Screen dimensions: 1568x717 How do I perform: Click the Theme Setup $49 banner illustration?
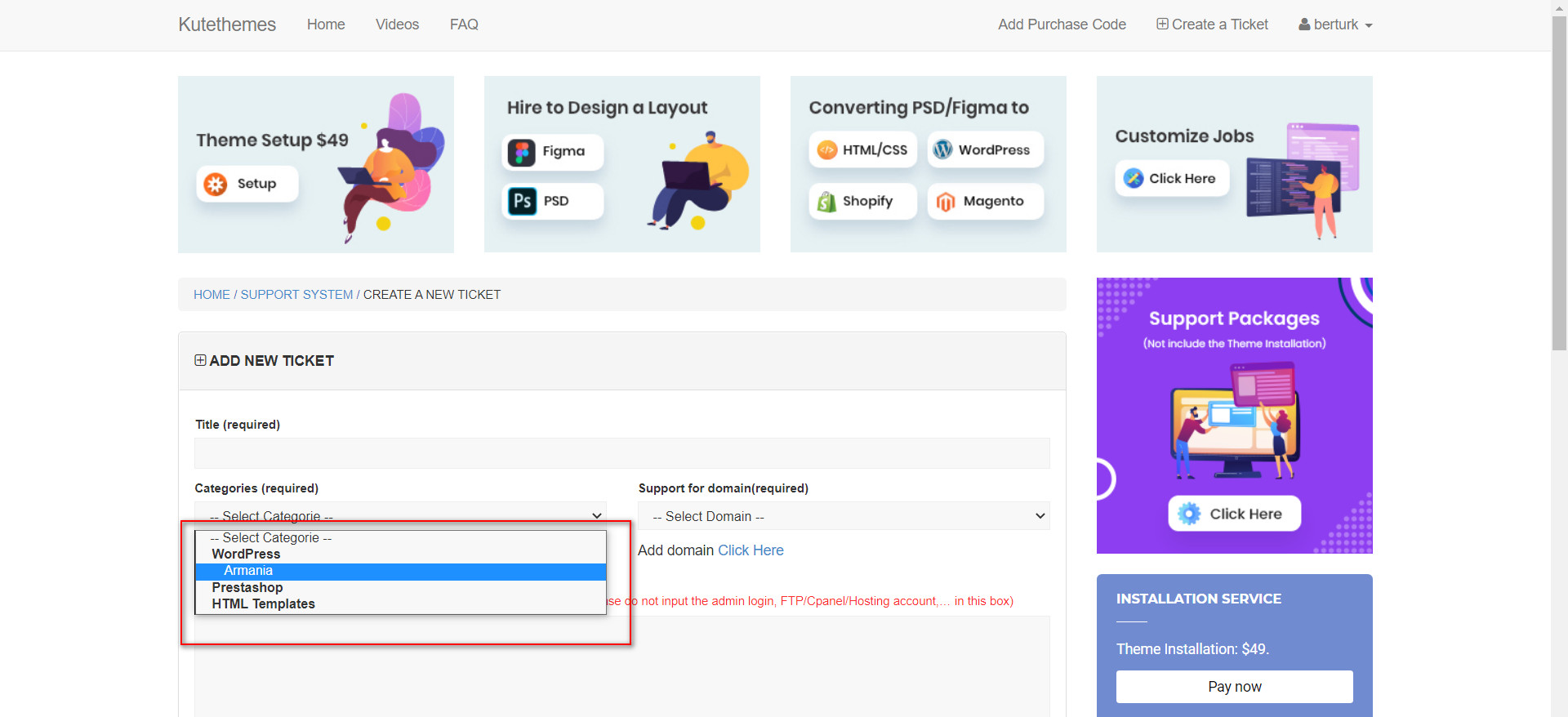coord(392,167)
